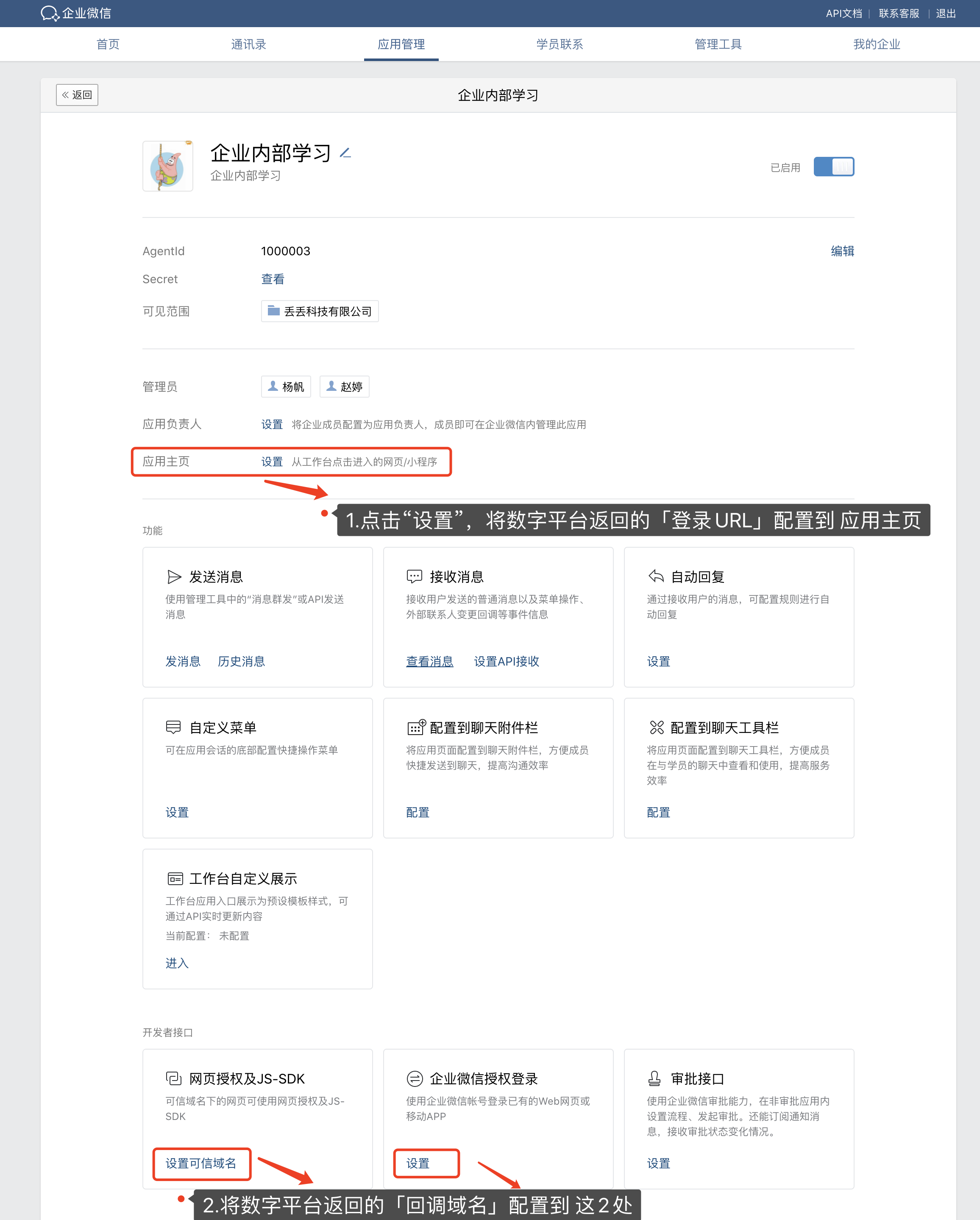The image size is (980, 1220).
Task: Switch to the 我的企业 tab
Action: coord(877,44)
